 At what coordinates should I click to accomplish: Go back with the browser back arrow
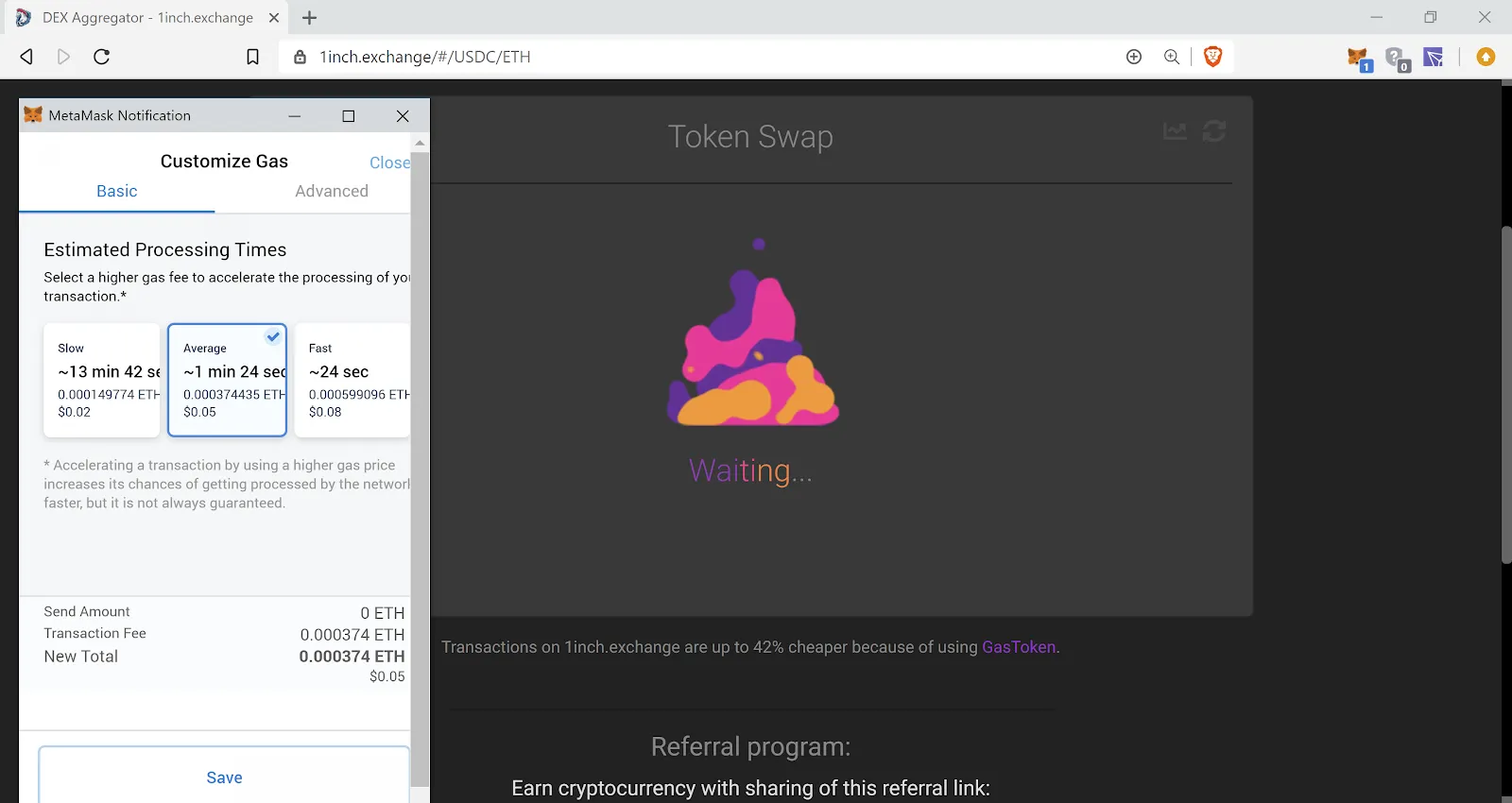click(26, 57)
